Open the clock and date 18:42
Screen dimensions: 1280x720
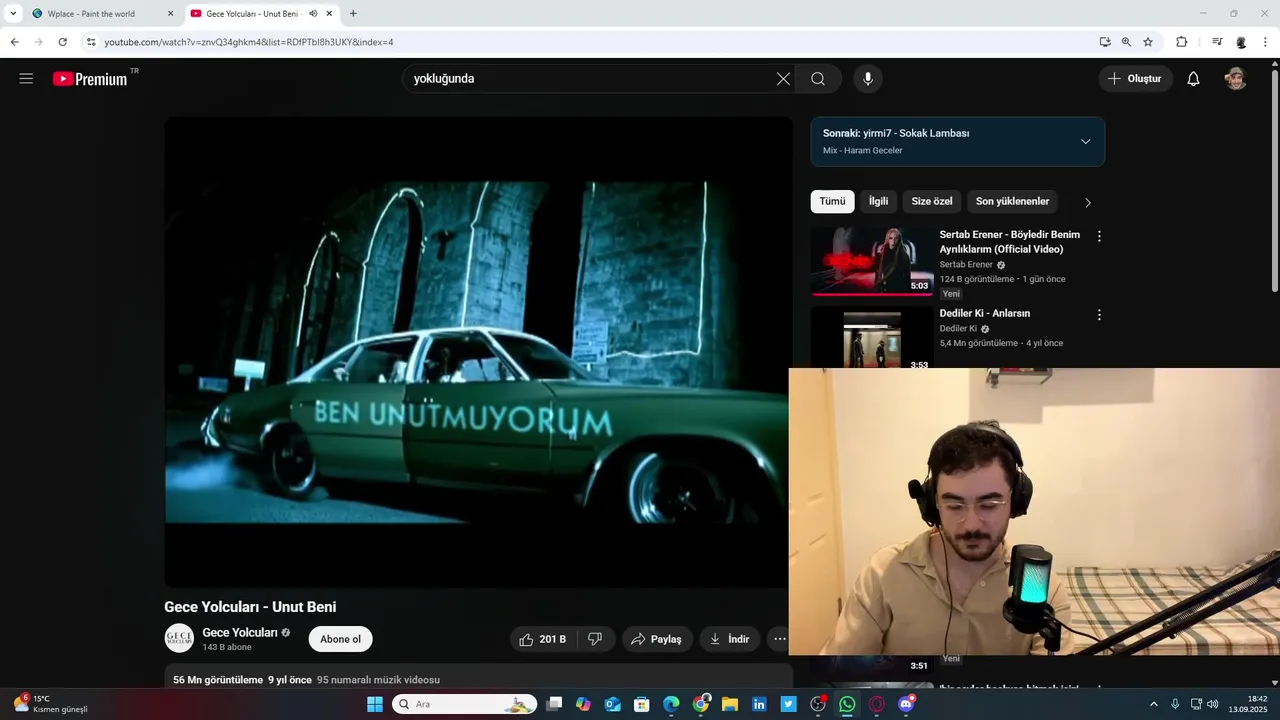coord(1250,704)
